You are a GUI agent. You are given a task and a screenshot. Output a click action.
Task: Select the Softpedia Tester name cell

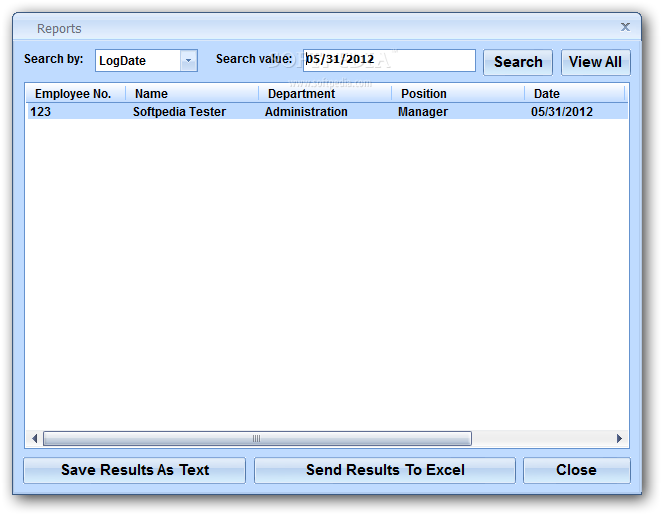coord(179,112)
